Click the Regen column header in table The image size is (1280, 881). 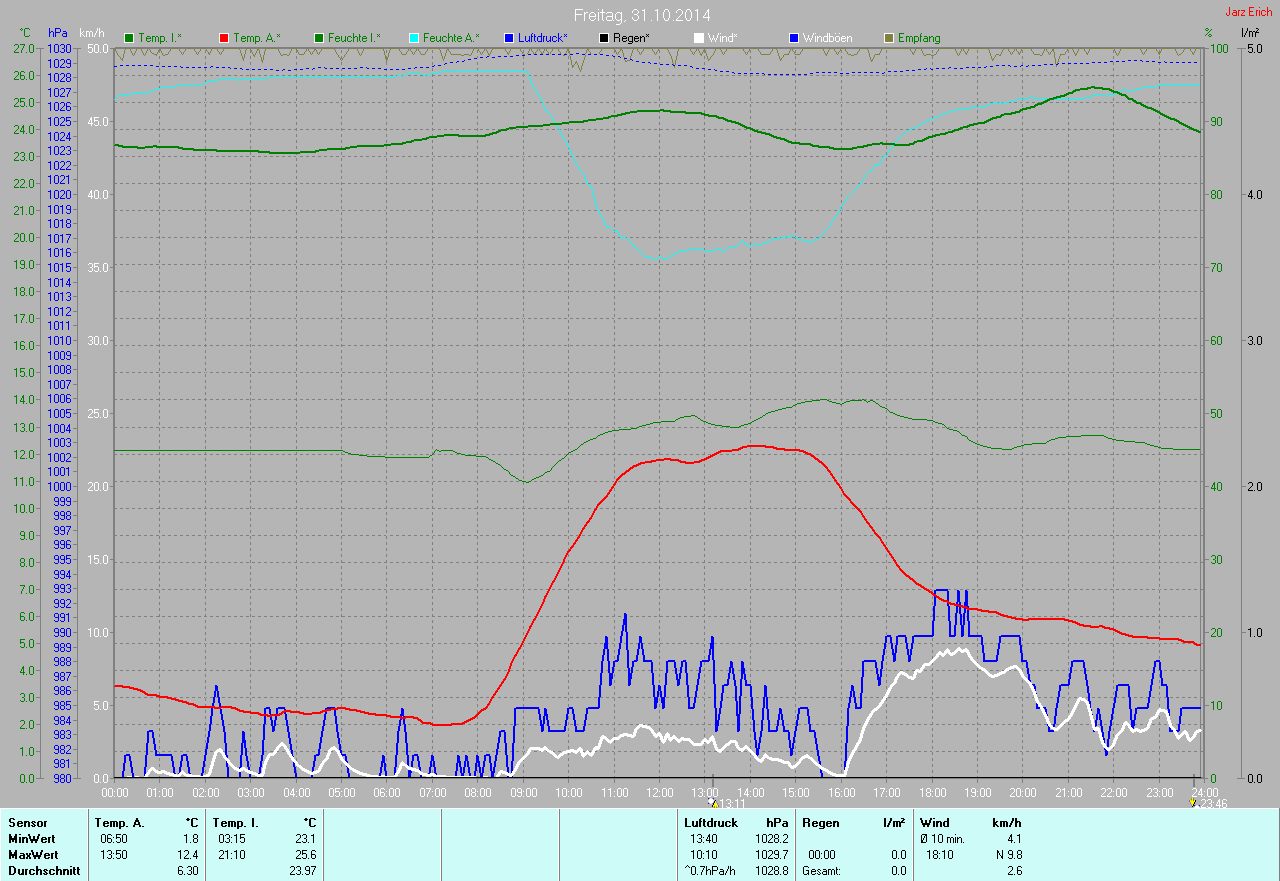click(821, 822)
